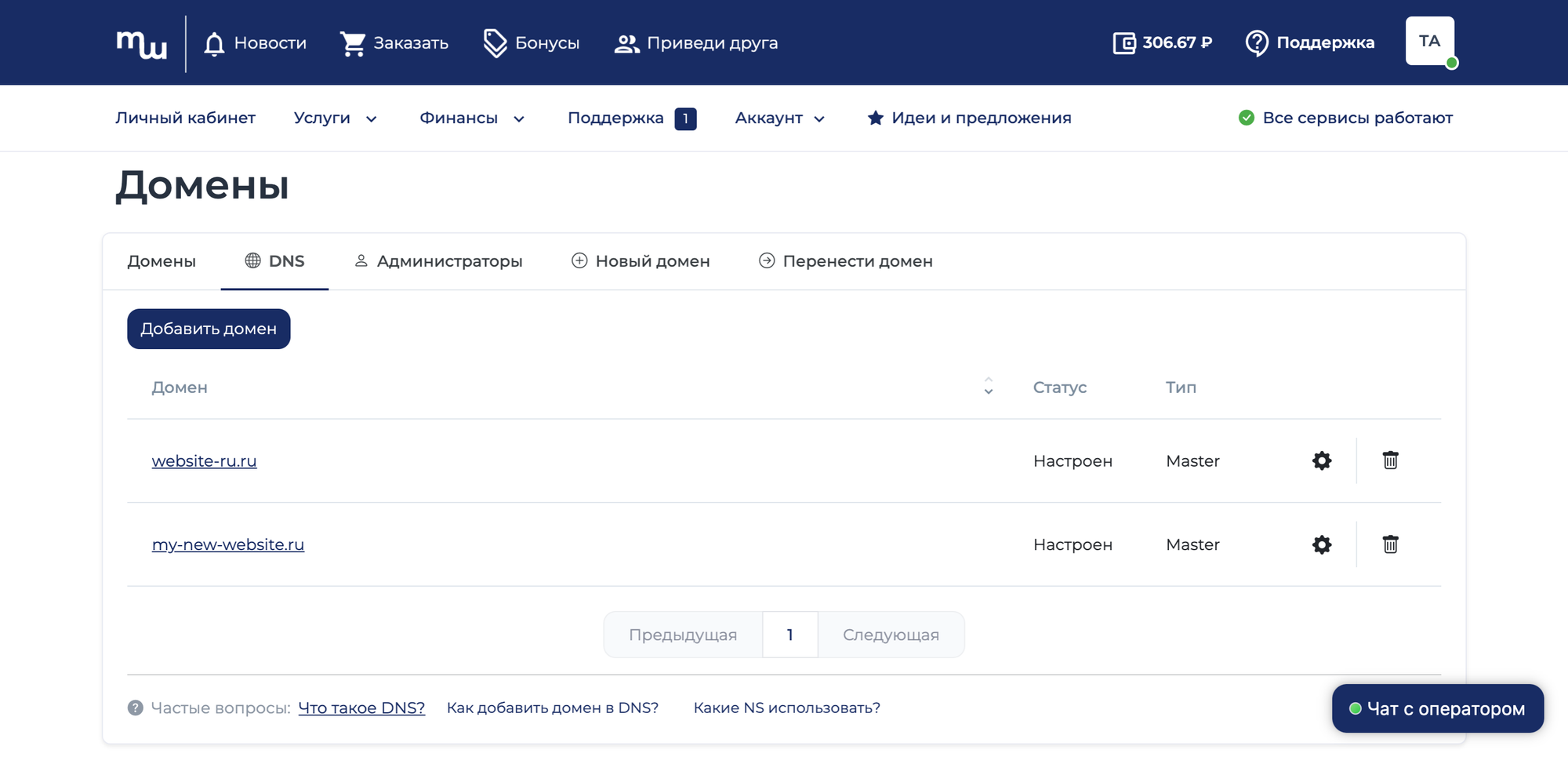
Task: Click Все сервисы работают status text
Action: pos(1358,118)
